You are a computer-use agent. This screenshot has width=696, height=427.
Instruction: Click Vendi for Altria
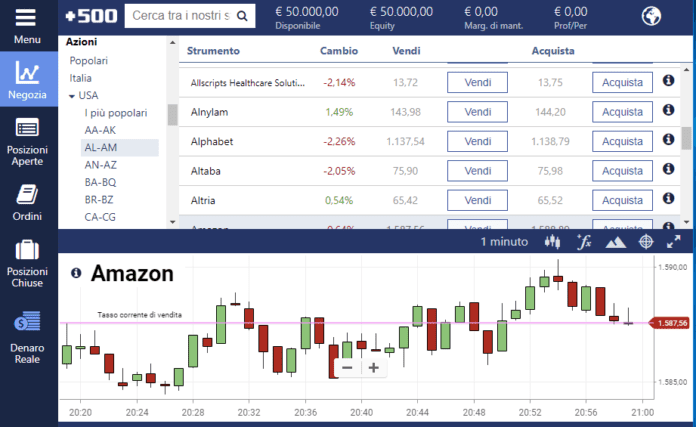(478, 200)
